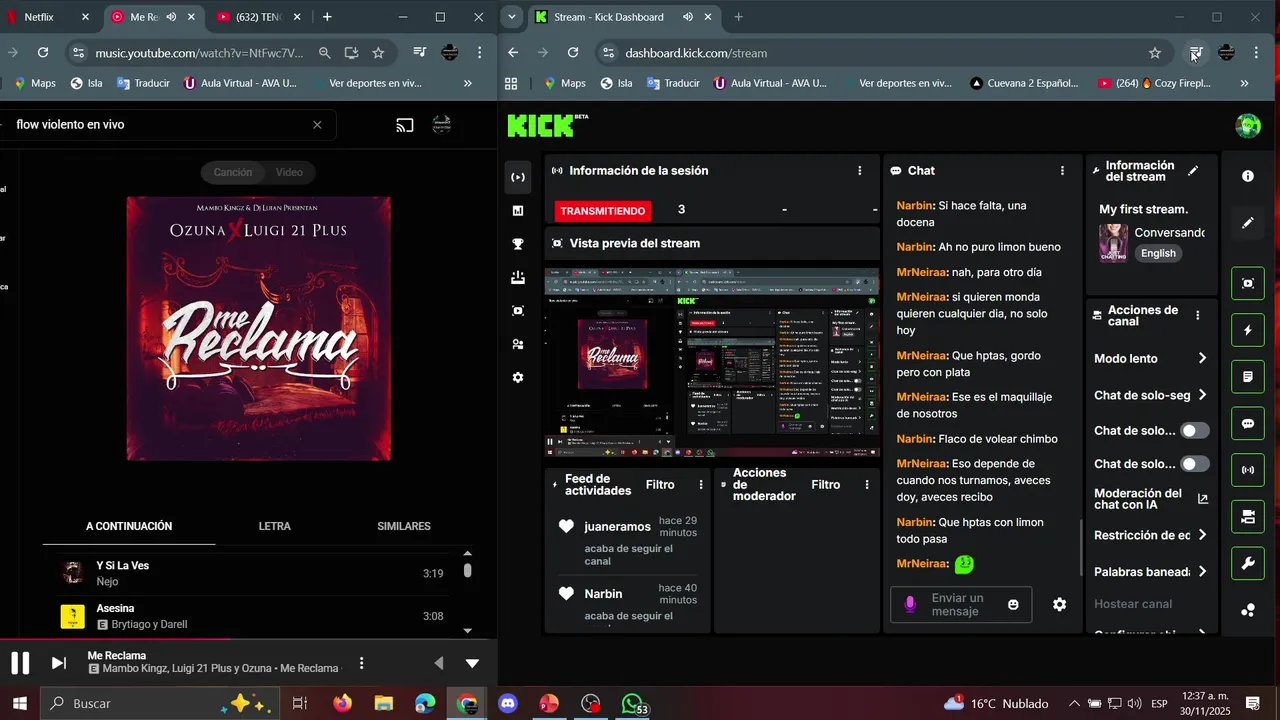
Task: Open Kick sidebar analytics chart icon
Action: [517, 211]
